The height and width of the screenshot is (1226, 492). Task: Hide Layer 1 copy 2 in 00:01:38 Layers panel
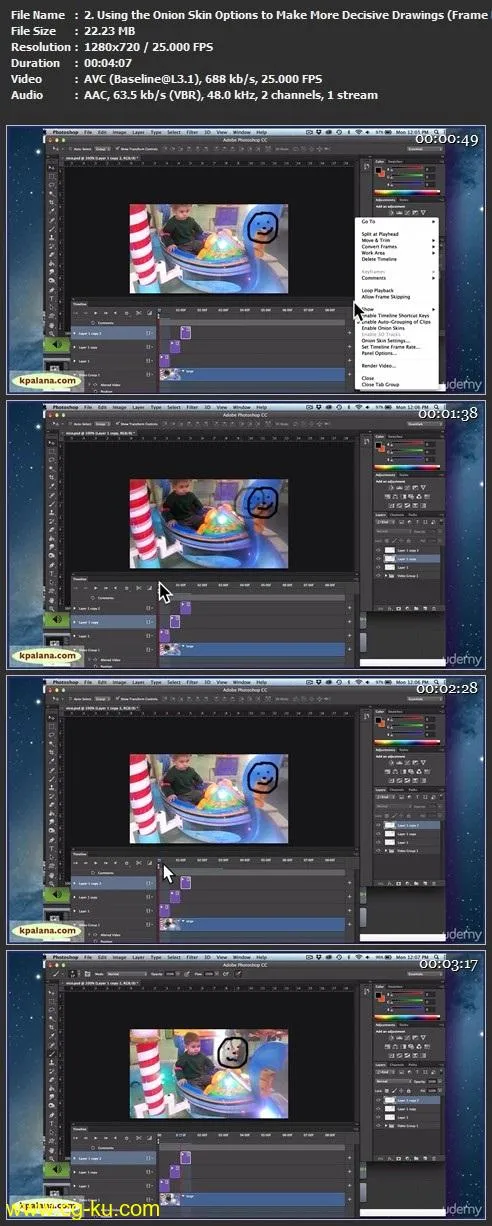coord(378,550)
